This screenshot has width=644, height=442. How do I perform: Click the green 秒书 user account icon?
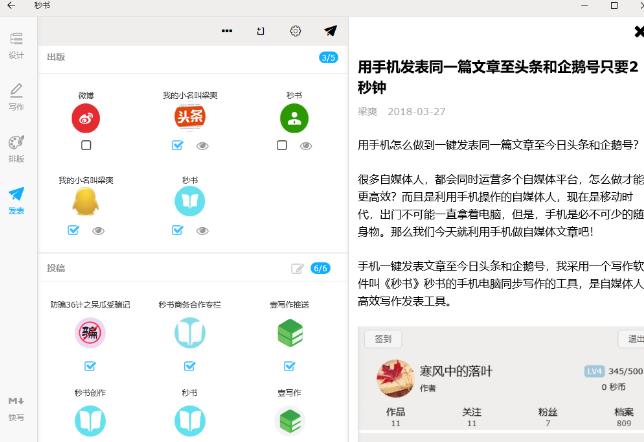coord(294,119)
